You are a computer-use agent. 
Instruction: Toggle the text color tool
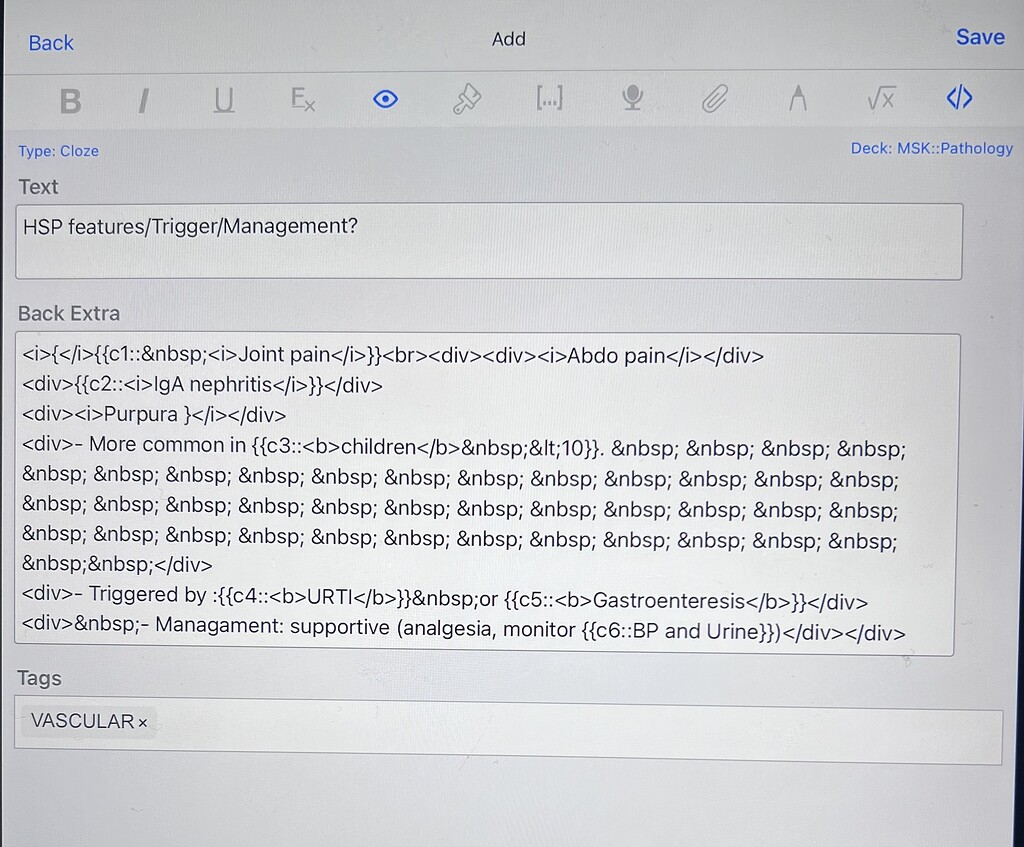797,97
